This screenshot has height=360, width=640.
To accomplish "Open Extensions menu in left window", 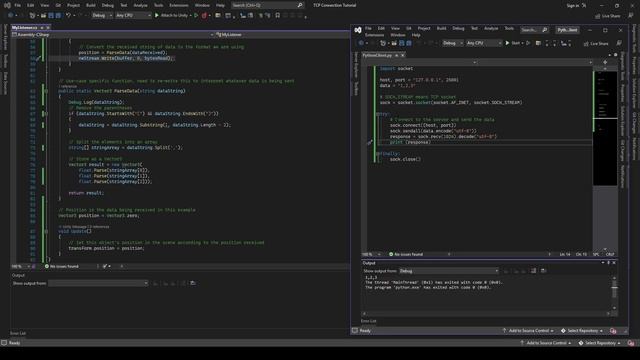I will 179,5.
